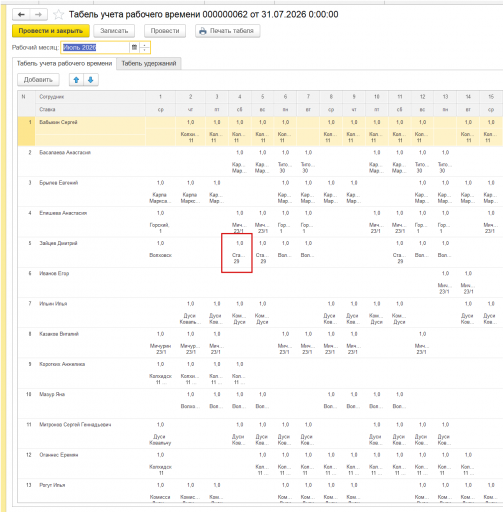Click the Печать табеля printer button
Viewport: 503px width, 512px height.
[x=227, y=31]
